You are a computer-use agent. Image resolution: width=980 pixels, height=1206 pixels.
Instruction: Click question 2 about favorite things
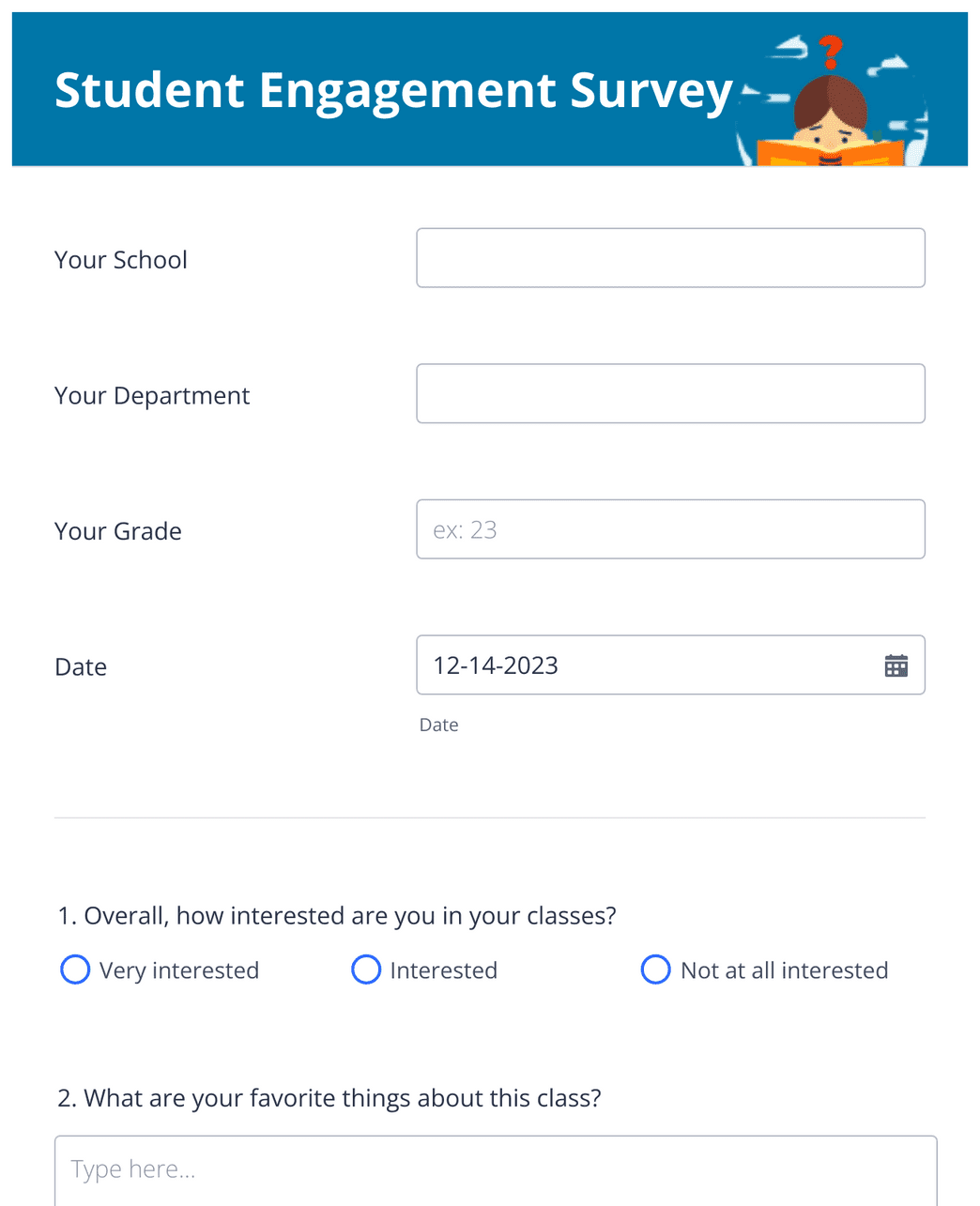pos(329,1097)
